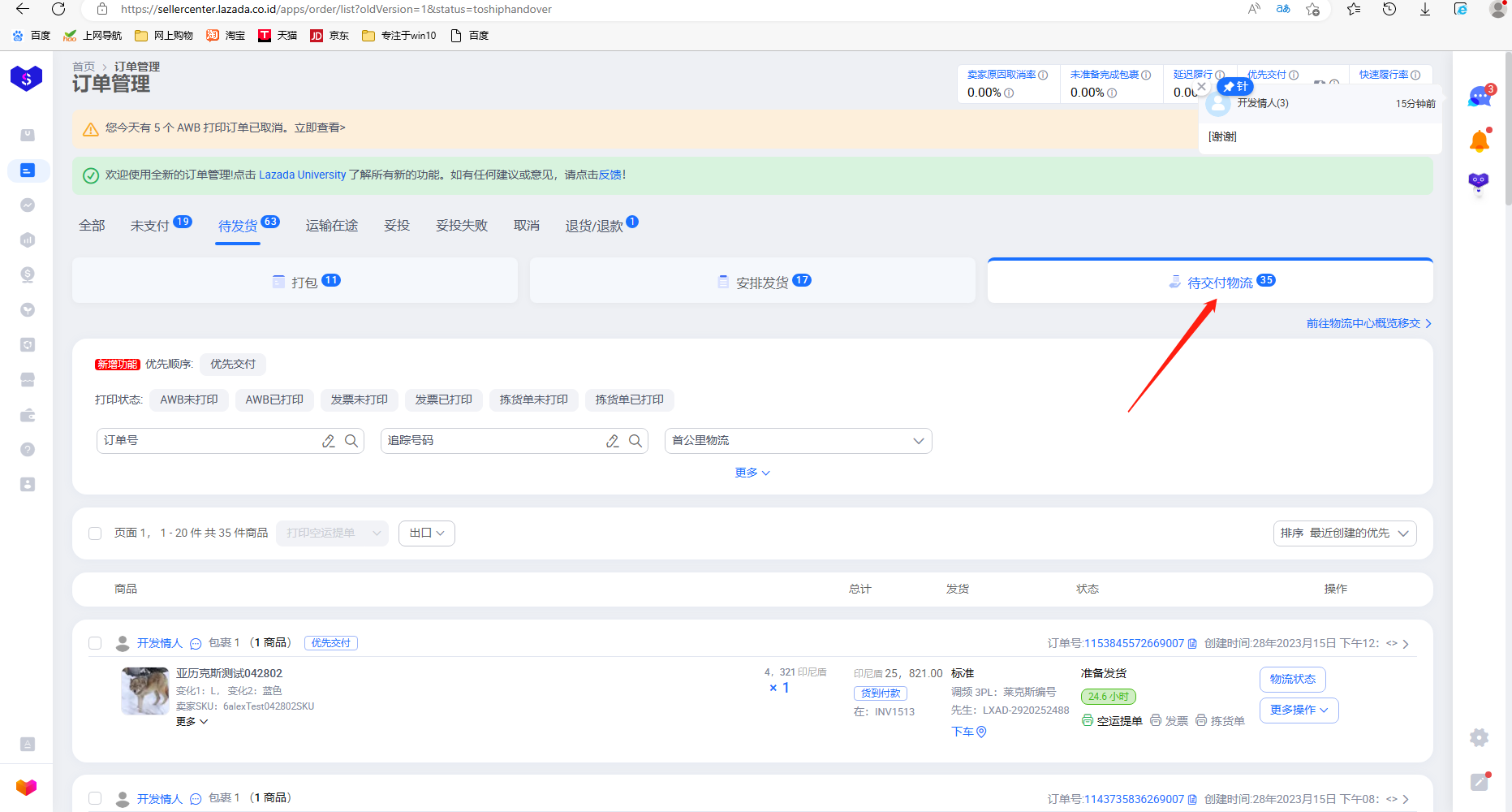
Task: Click chat icon beside first order buyer
Action: (x=196, y=643)
